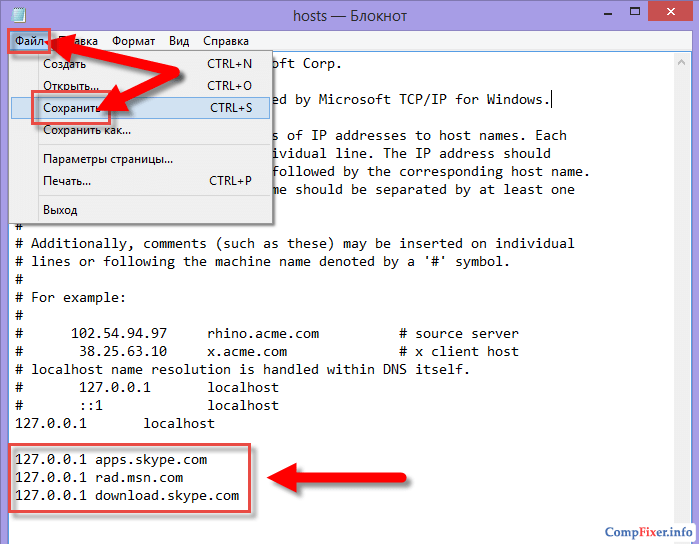This screenshot has height=544, width=699.
Task: Close the hosts Notepad window
Action: (670, 12)
